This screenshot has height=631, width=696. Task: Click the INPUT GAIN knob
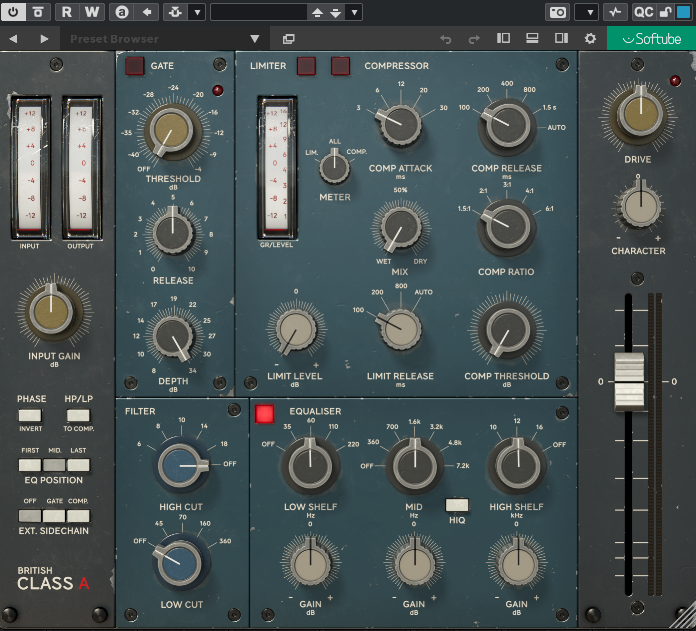51,312
